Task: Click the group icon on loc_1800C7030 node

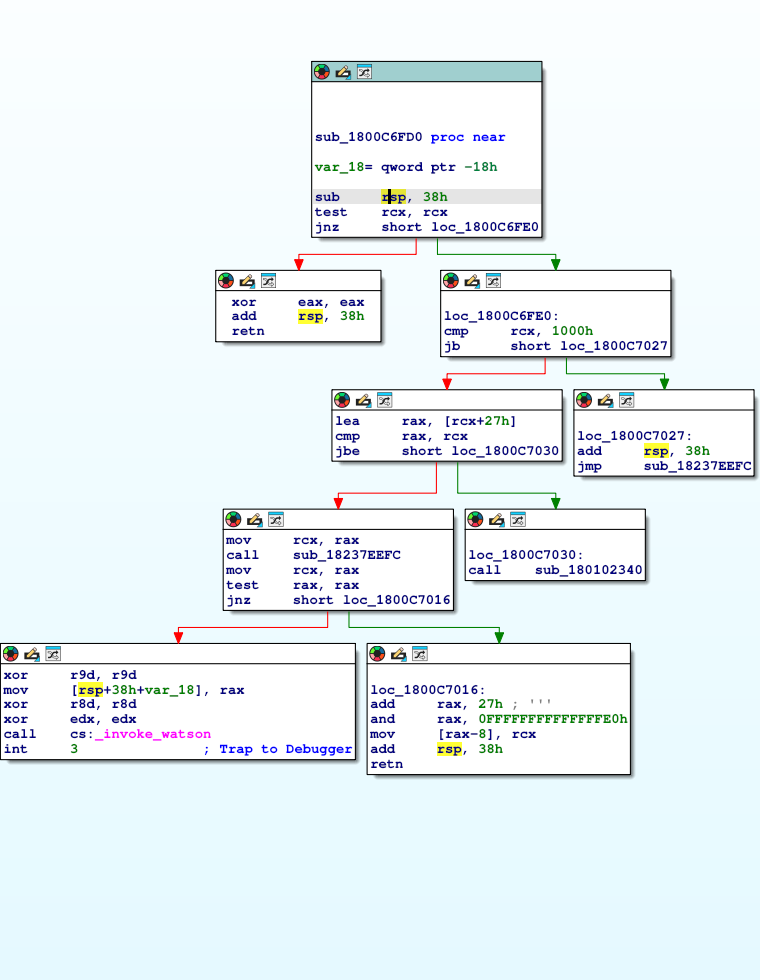Action: (x=517, y=520)
